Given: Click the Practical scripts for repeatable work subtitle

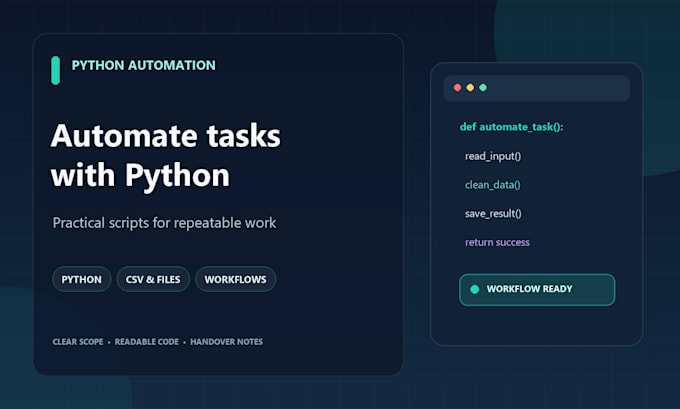Looking at the screenshot, I should (164, 223).
